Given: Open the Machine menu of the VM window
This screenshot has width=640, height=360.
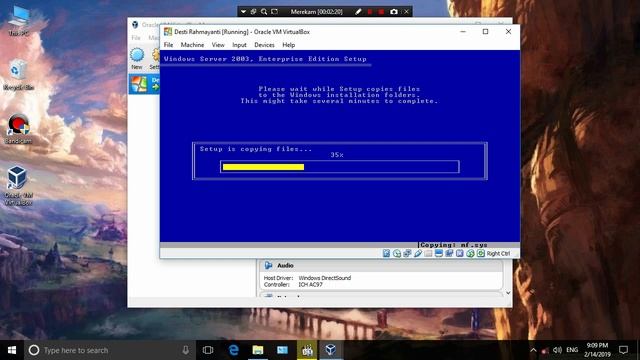Looking at the screenshot, I should tap(192, 45).
